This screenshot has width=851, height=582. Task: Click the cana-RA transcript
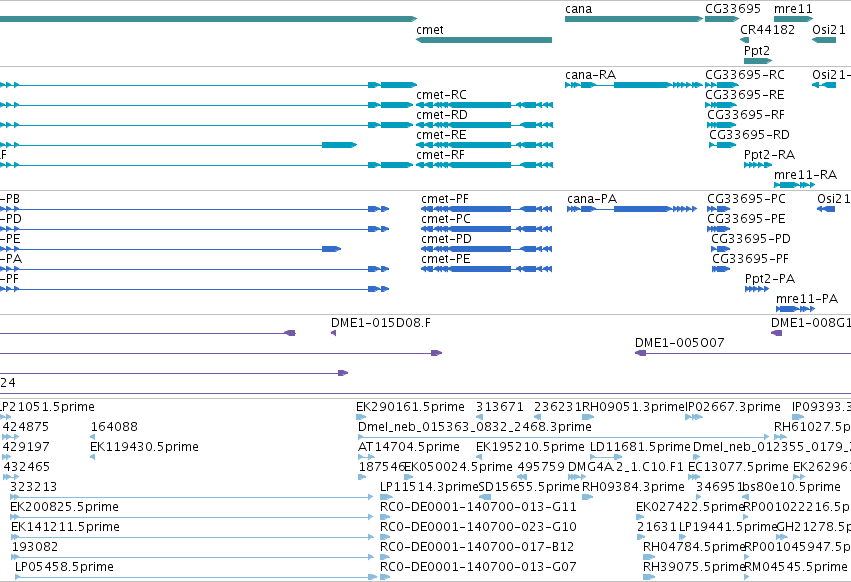point(634,85)
